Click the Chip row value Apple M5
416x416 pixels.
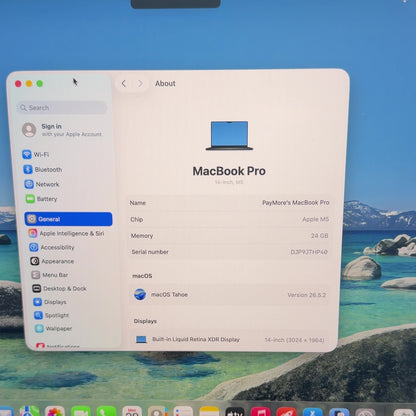[x=315, y=219]
